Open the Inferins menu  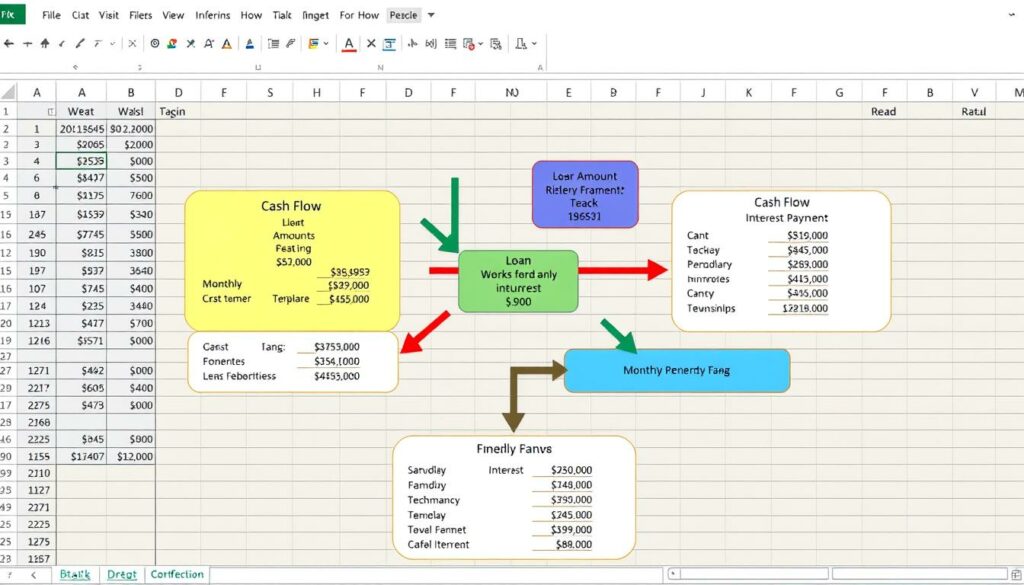pyautogui.click(x=213, y=15)
